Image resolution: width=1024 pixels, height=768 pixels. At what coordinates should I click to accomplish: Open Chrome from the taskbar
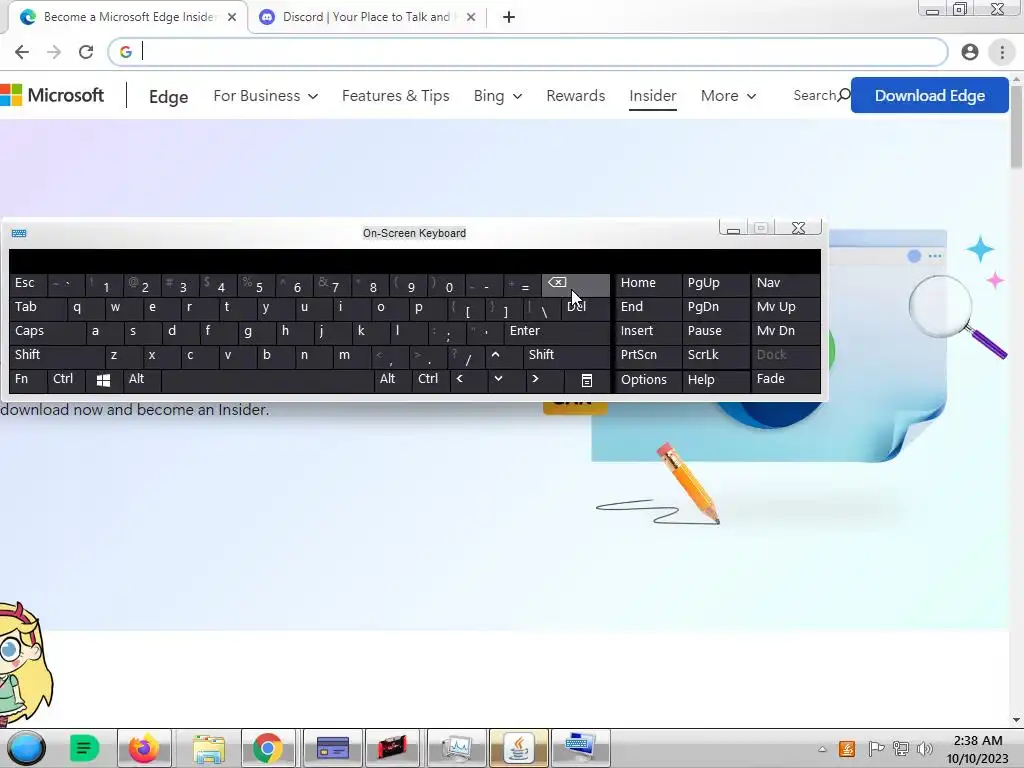coord(268,748)
